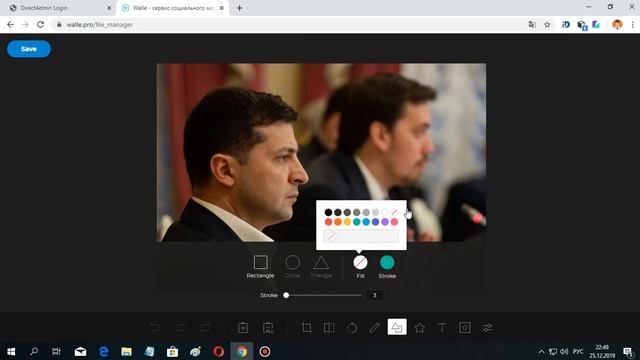Image resolution: width=640 pixels, height=360 pixels.
Task: Open the notification center
Action: [x=629, y=351]
